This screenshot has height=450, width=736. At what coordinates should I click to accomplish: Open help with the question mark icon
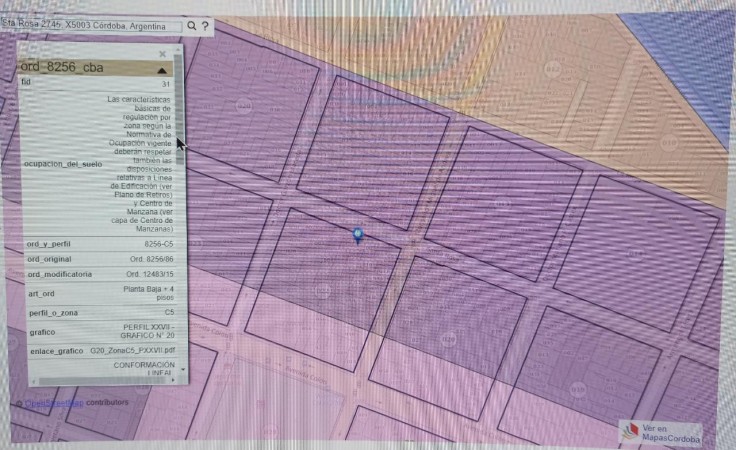[x=206, y=26]
